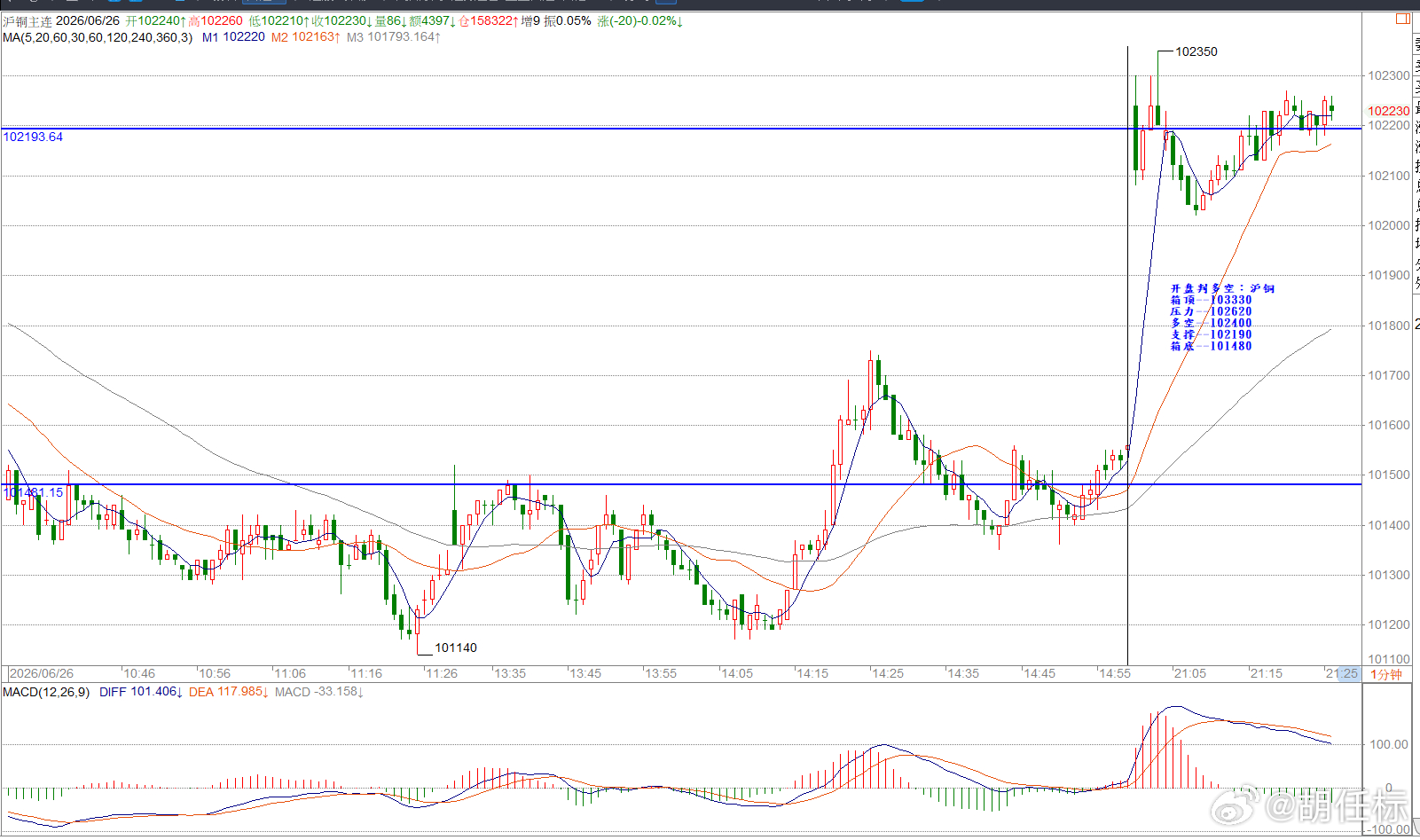
Task: Select the MACD(12,26,9) indicator label
Action: pos(46,692)
